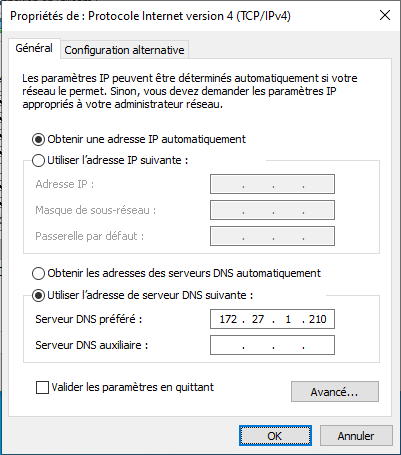Click the 27 octet of preferred DNS

pyautogui.click(x=258, y=319)
